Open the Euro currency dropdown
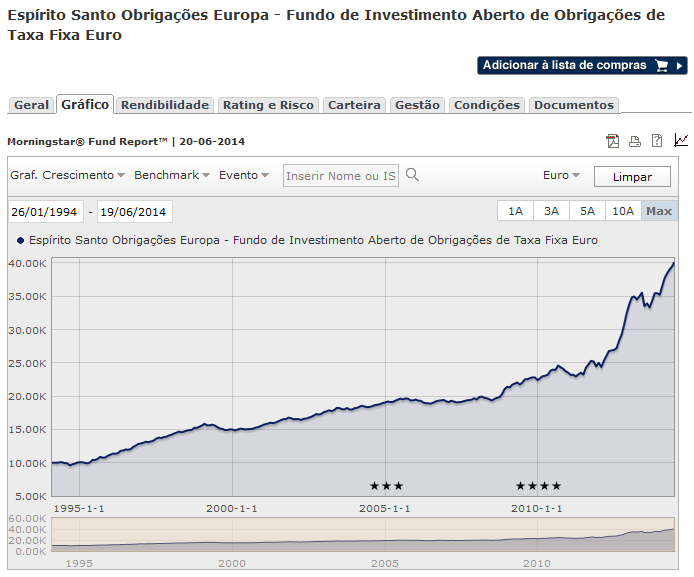 click(x=561, y=175)
